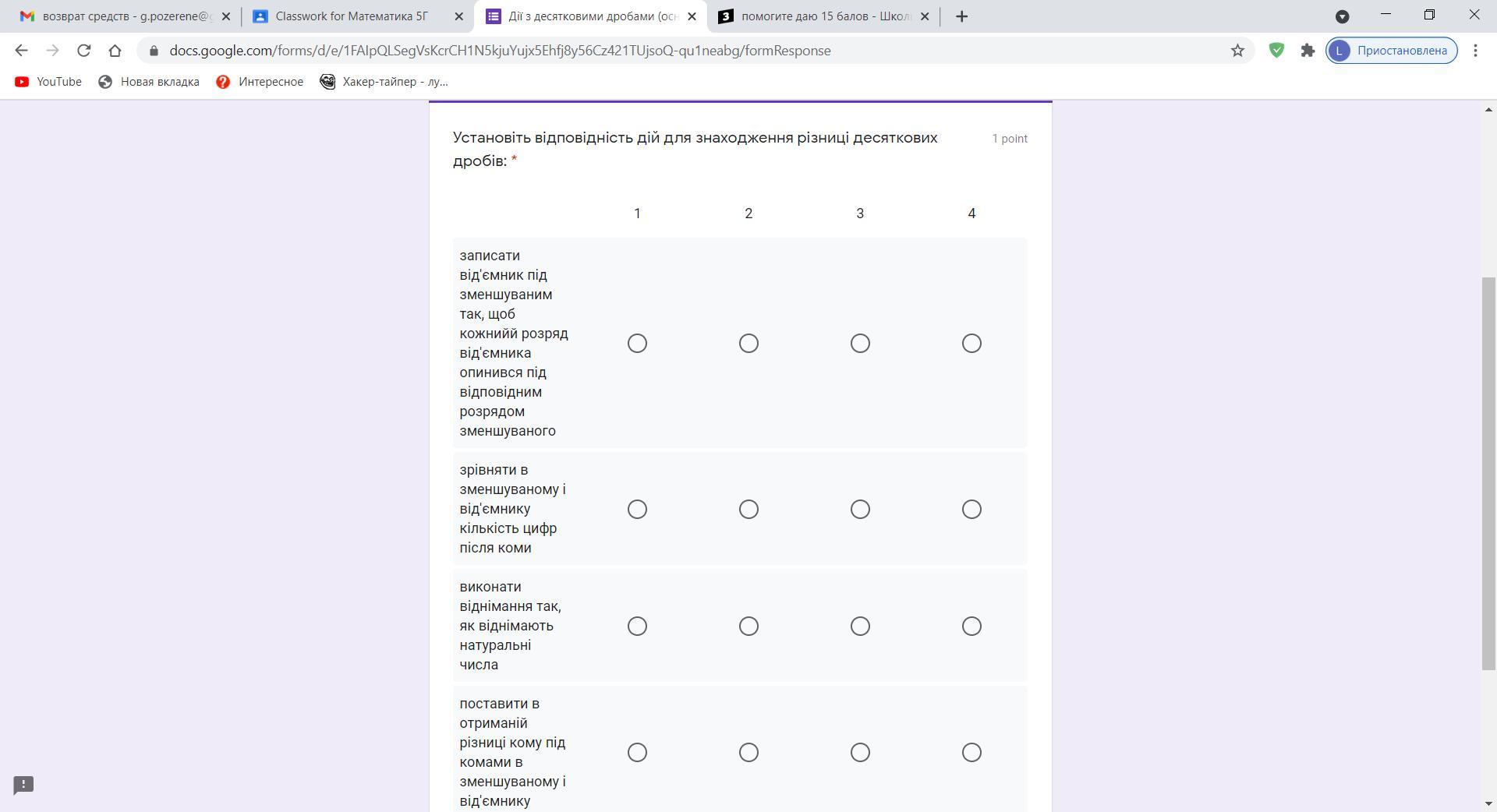1497x812 pixels.
Task: Select option 4 for 'поставити в отриманій' row
Action: tap(971, 753)
